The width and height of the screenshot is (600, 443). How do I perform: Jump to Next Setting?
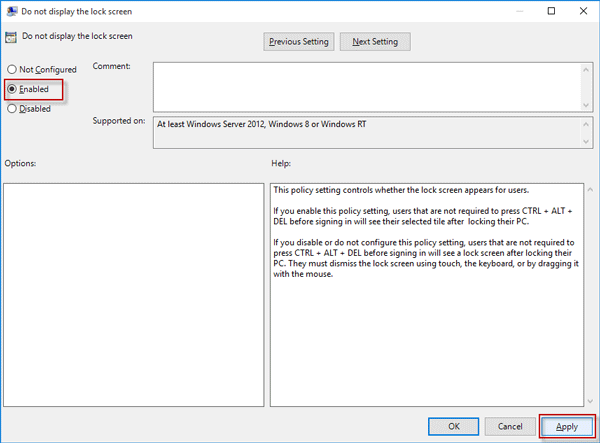375,42
